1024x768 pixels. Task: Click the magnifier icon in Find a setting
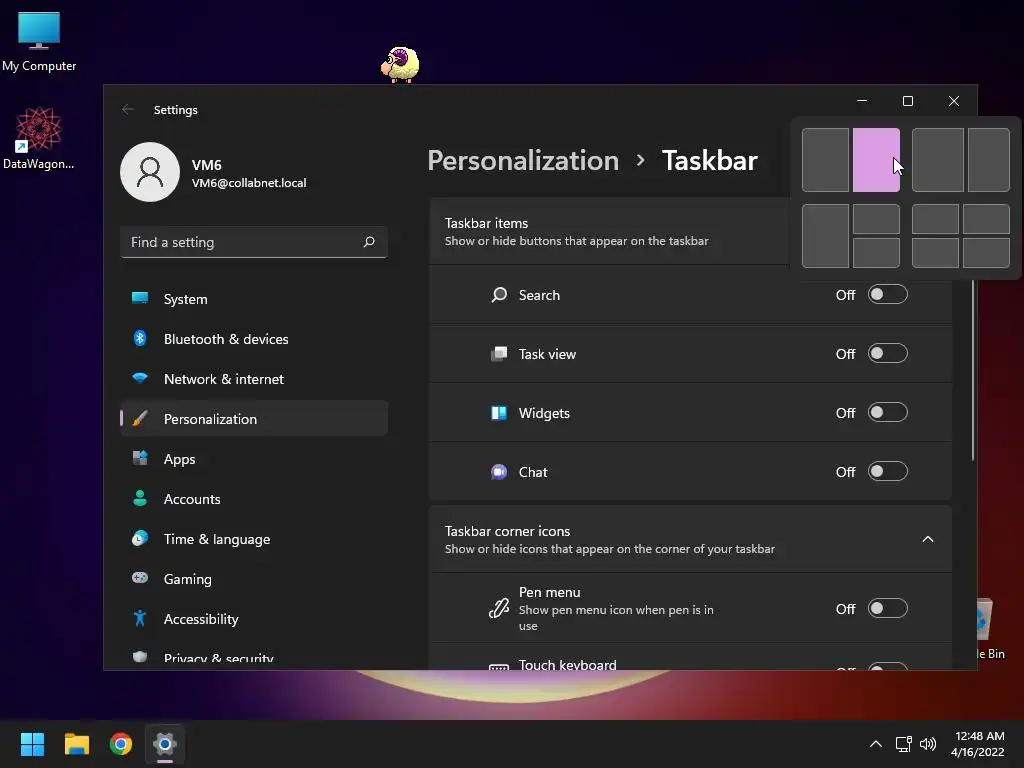[369, 242]
